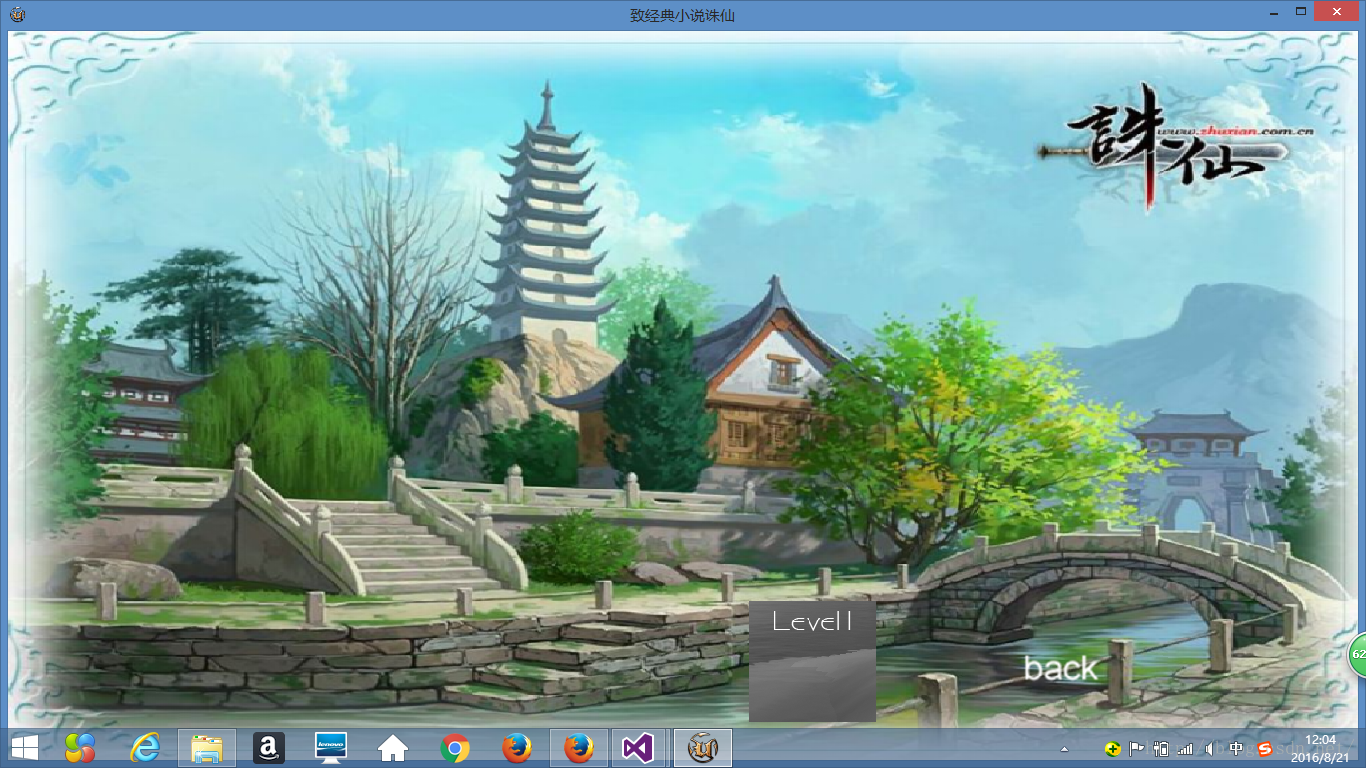Click the Sogou input method tray icon

(x=1264, y=749)
